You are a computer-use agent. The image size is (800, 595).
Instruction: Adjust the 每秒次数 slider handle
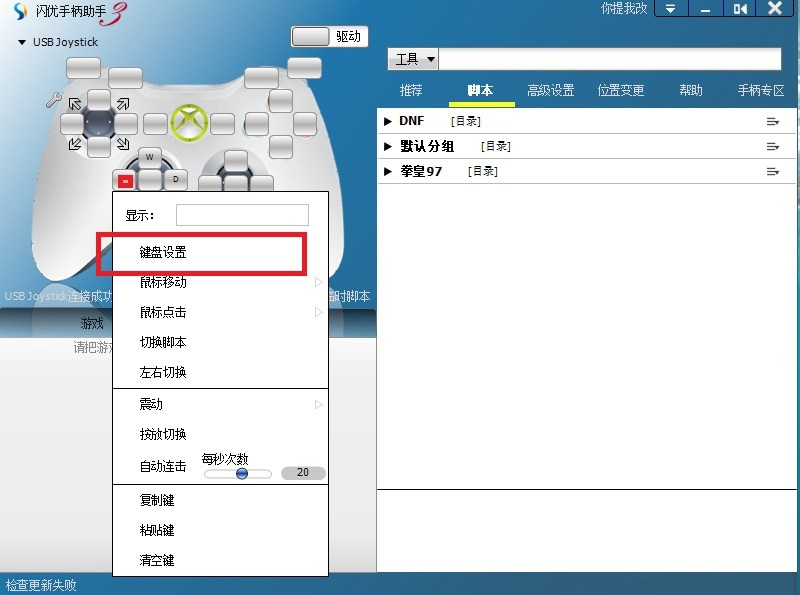[242, 474]
